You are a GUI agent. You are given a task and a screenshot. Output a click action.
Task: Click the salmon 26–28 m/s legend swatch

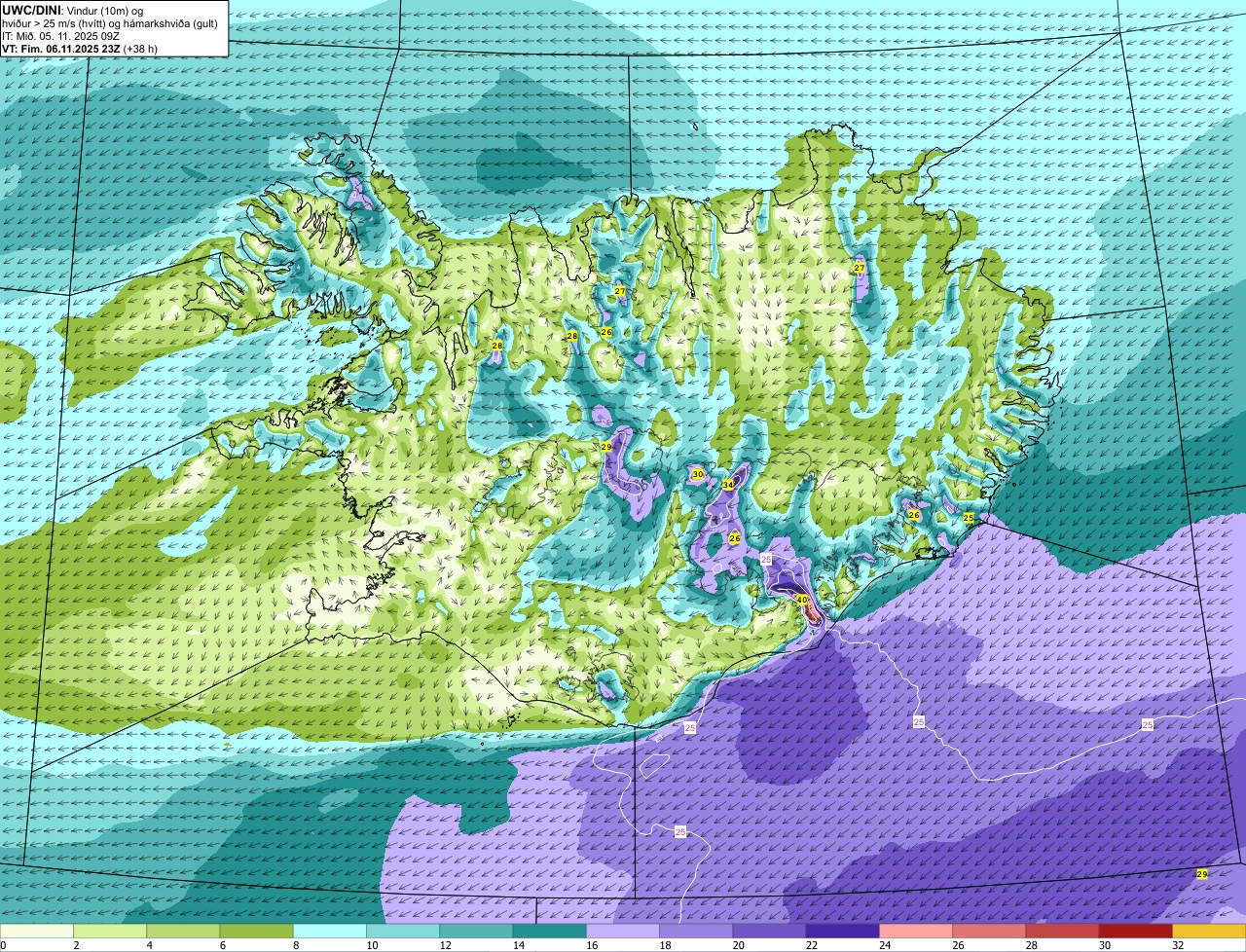pos(990,931)
